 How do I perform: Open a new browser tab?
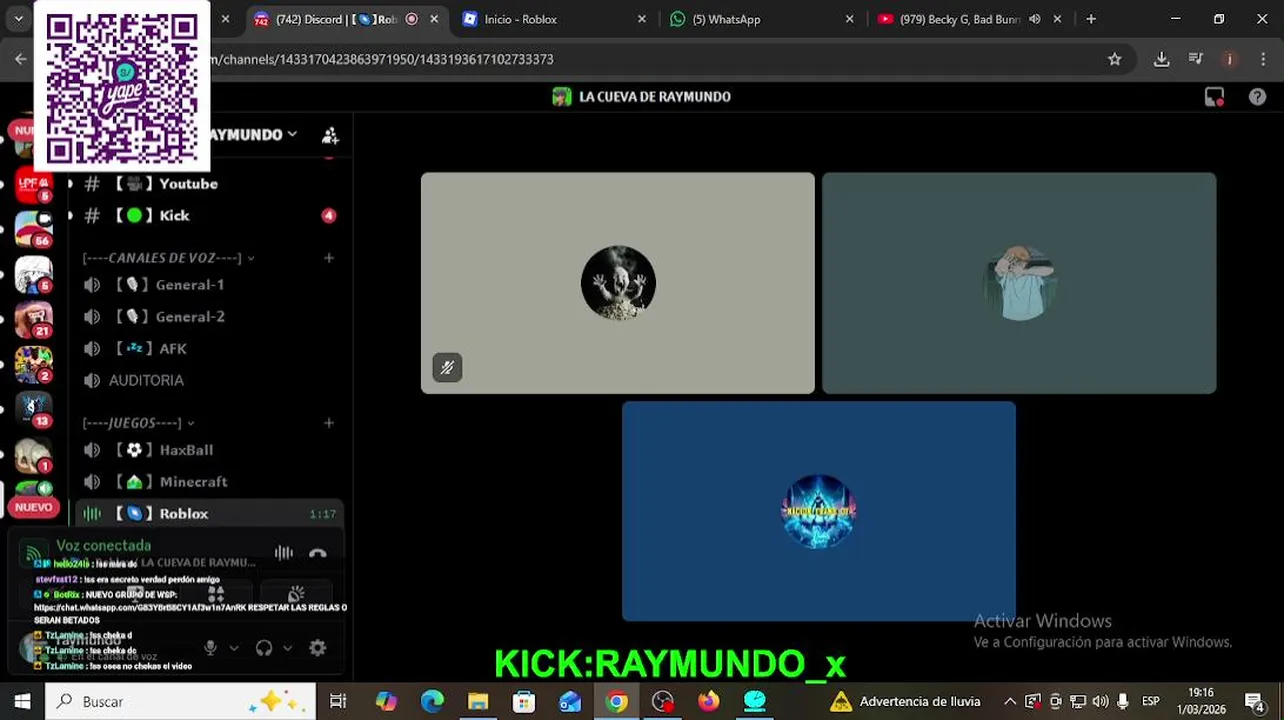1091,19
